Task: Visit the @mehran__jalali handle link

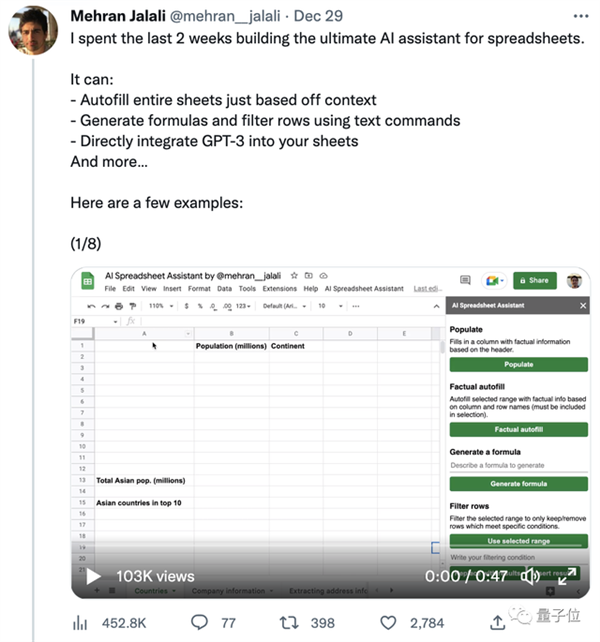Action: tap(225, 16)
